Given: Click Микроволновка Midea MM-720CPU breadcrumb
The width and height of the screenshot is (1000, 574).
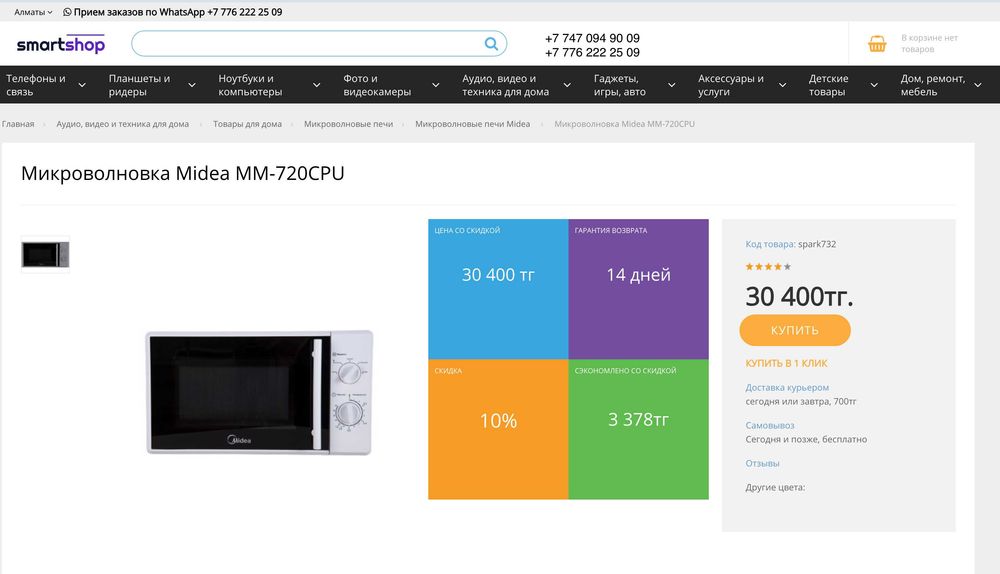Looking at the screenshot, I should coord(624,124).
